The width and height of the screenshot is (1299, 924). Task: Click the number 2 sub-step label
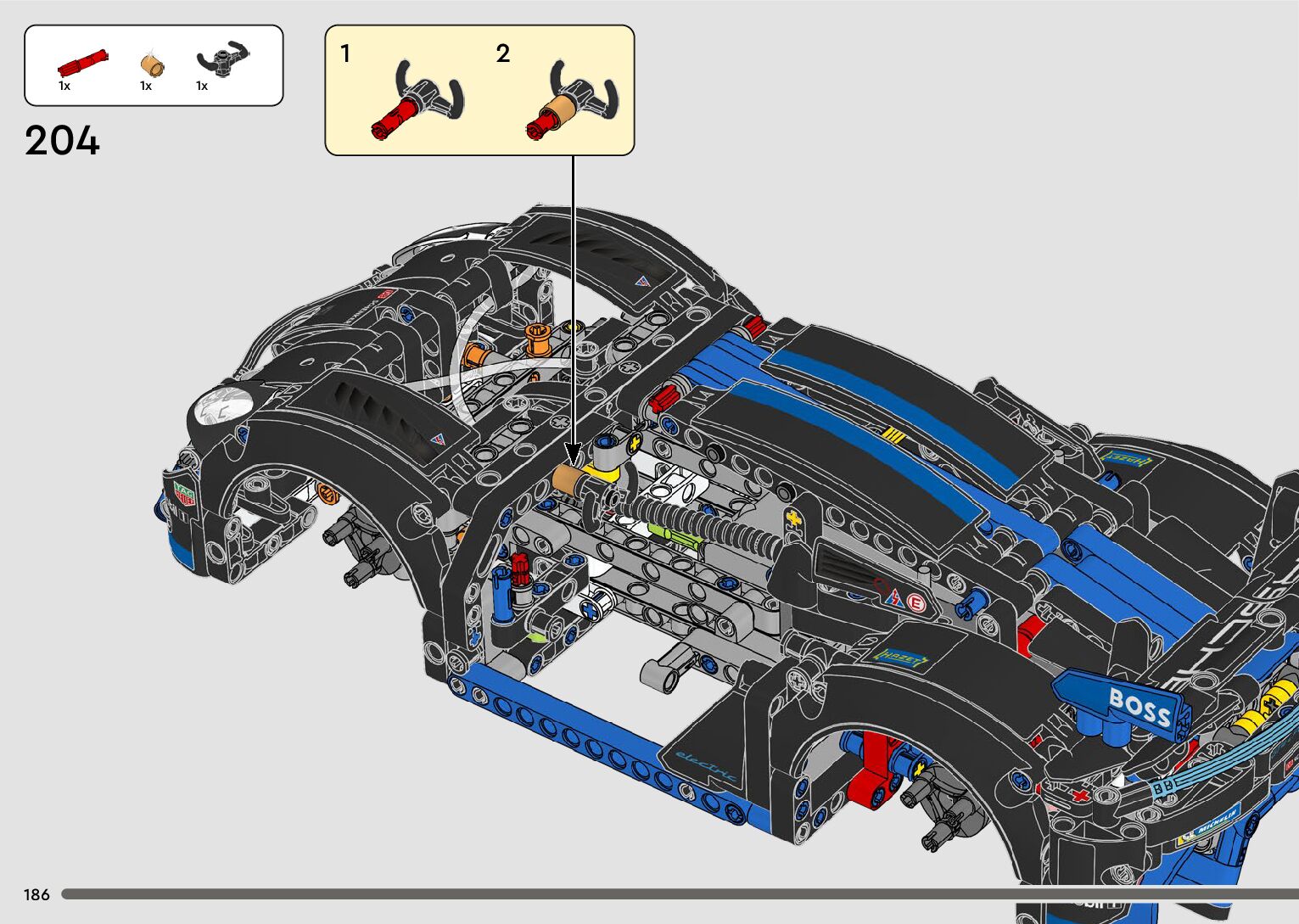[x=502, y=54]
